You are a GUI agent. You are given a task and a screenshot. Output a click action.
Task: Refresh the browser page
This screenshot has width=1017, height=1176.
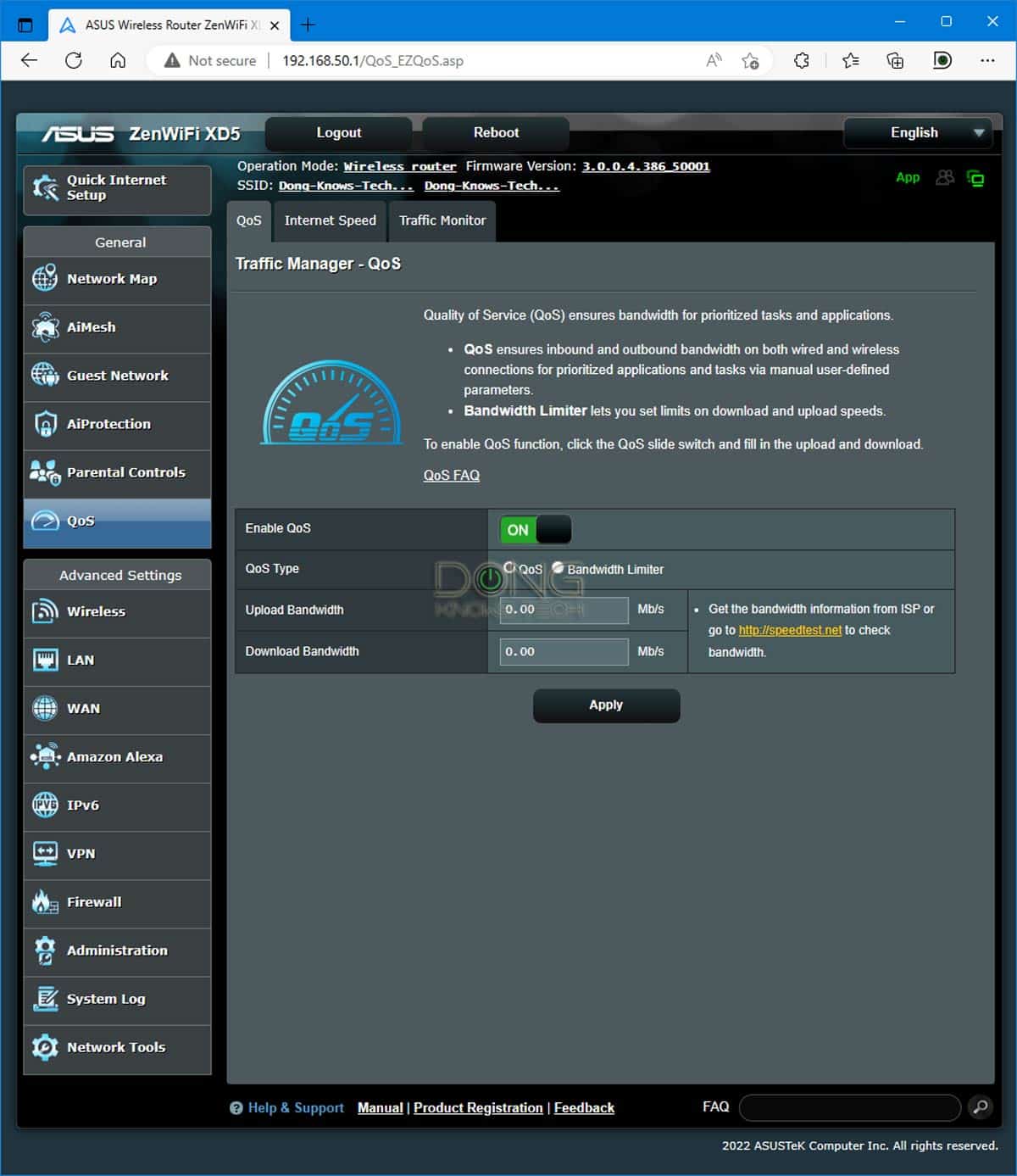click(74, 60)
